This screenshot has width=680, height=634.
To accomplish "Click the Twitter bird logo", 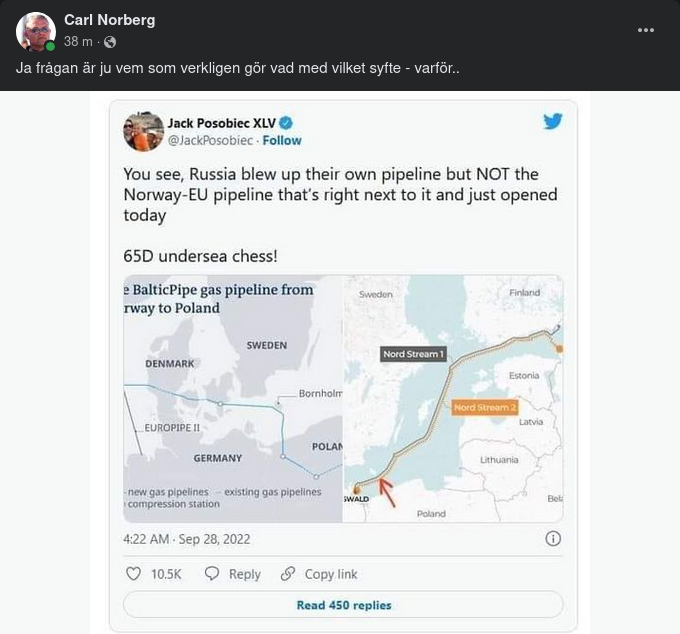I will click(x=552, y=122).
